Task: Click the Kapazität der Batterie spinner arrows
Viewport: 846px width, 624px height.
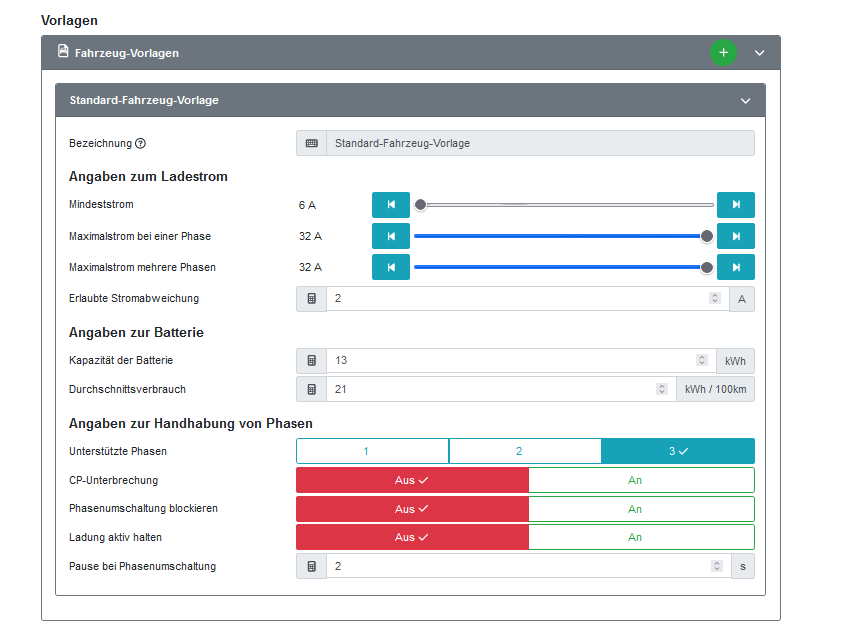Action: [x=701, y=360]
